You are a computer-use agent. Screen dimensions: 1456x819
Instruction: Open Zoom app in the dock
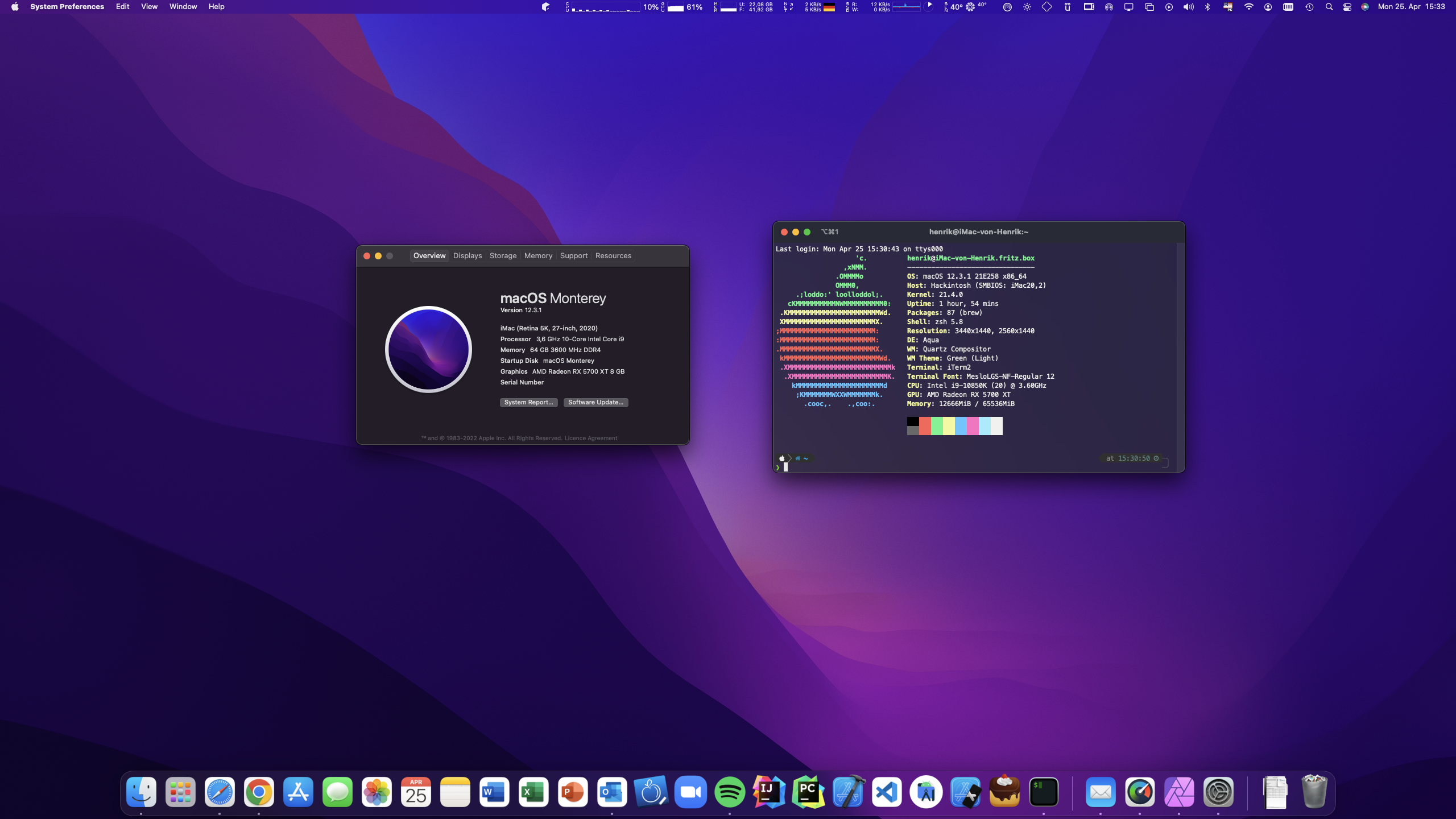pos(690,792)
